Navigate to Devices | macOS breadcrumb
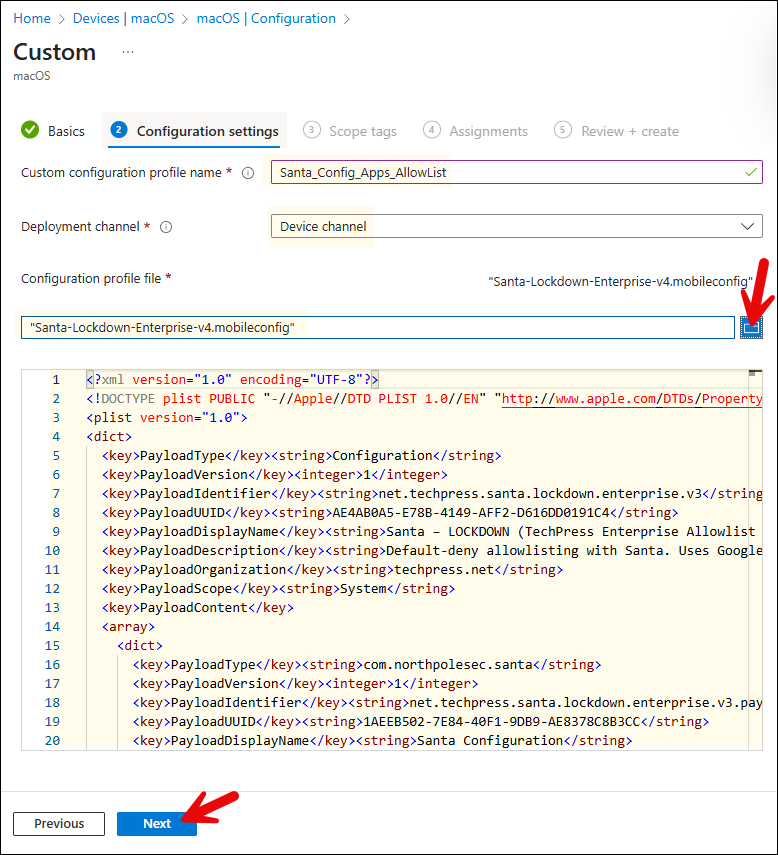This screenshot has height=855, width=778. (x=124, y=19)
